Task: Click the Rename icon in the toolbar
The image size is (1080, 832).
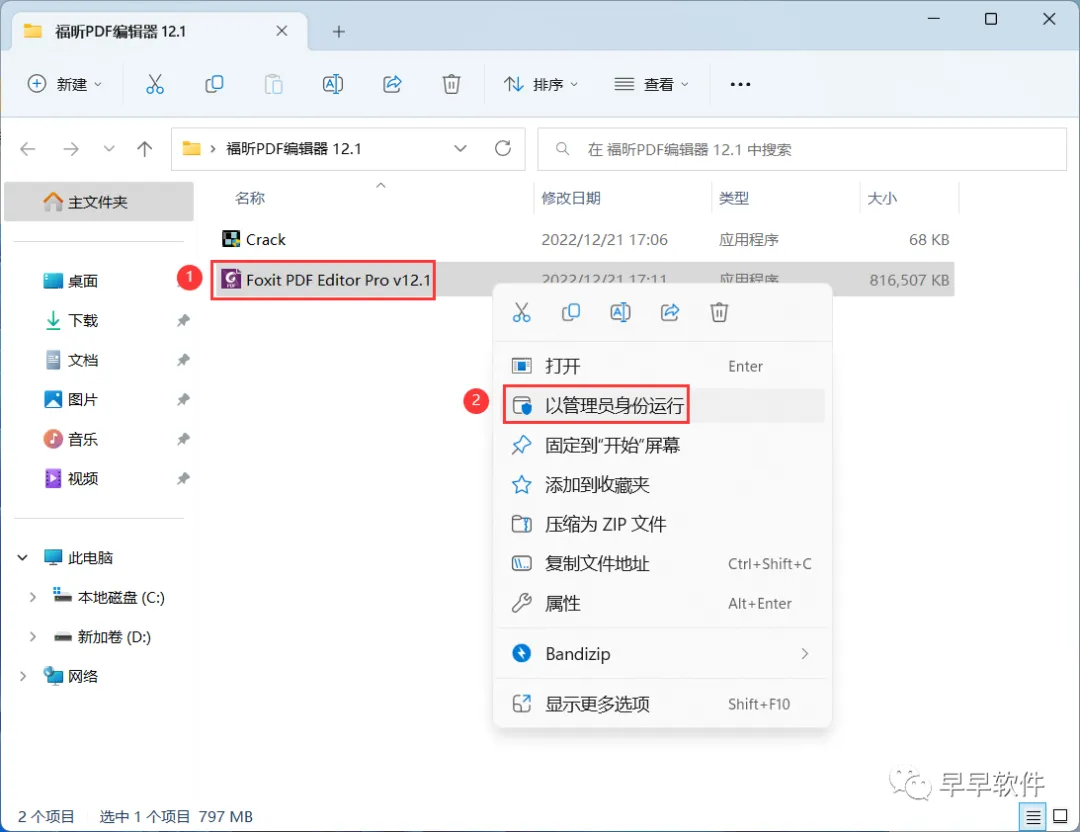Action: point(333,84)
